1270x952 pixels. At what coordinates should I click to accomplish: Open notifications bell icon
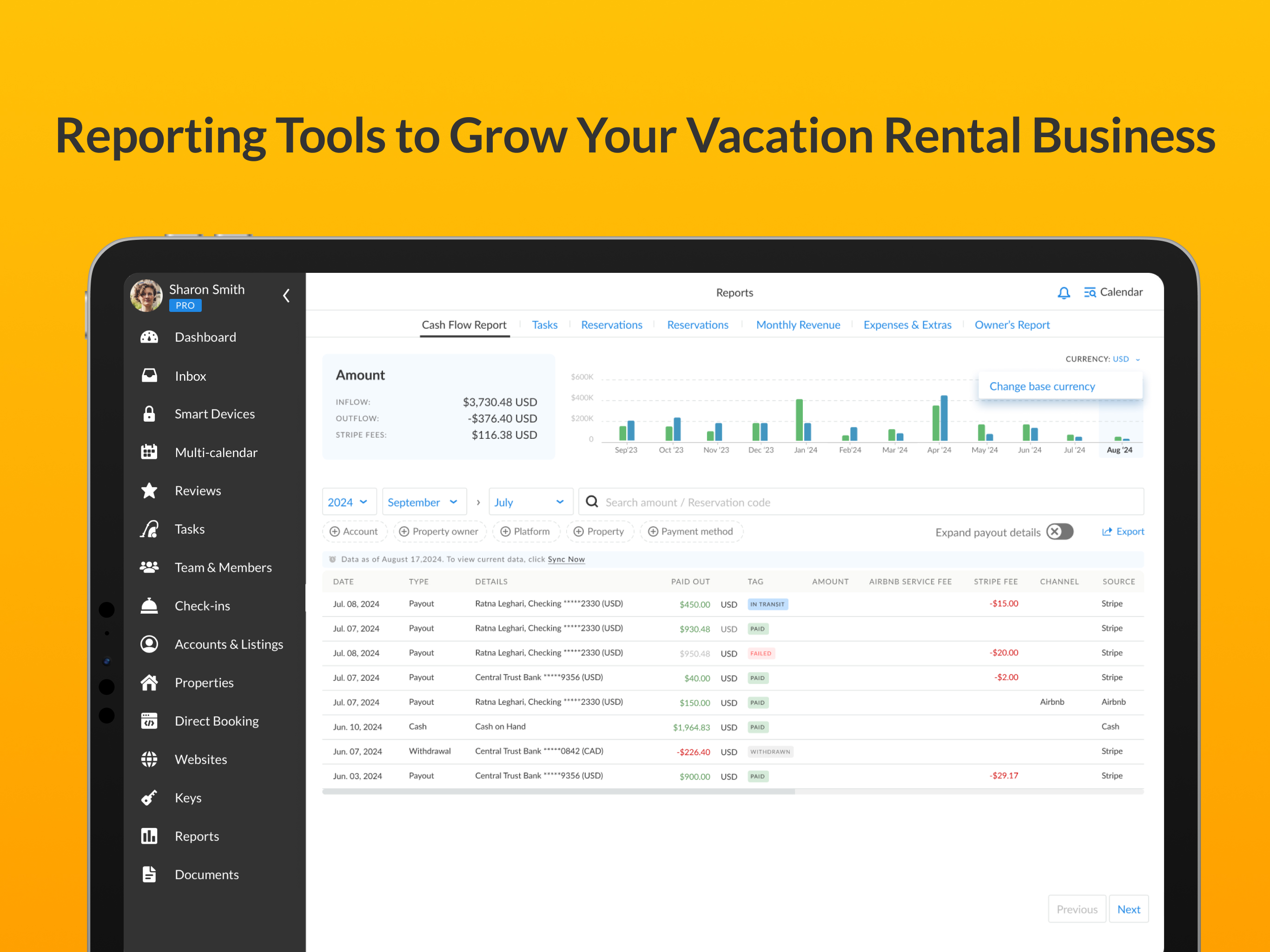coord(1064,293)
